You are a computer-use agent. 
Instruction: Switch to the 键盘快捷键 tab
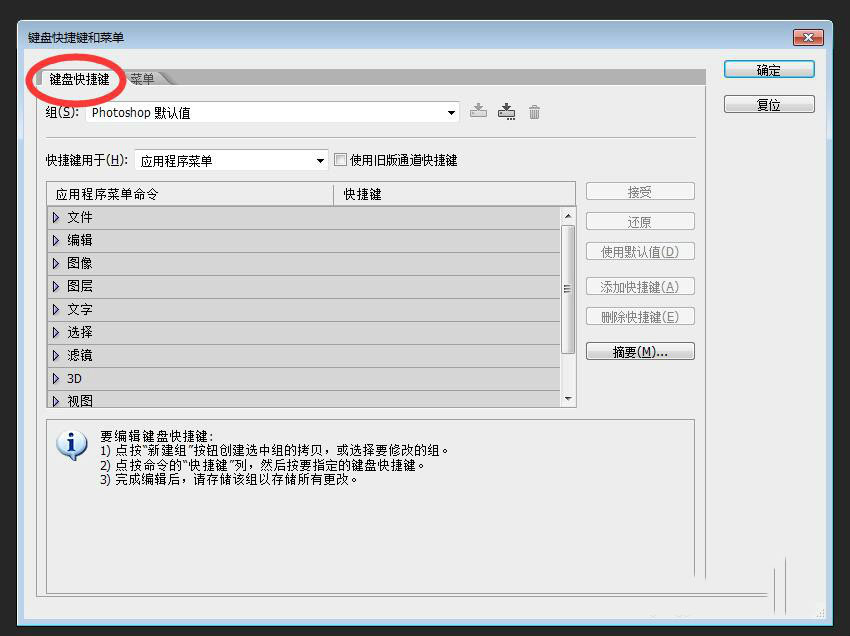(79, 79)
